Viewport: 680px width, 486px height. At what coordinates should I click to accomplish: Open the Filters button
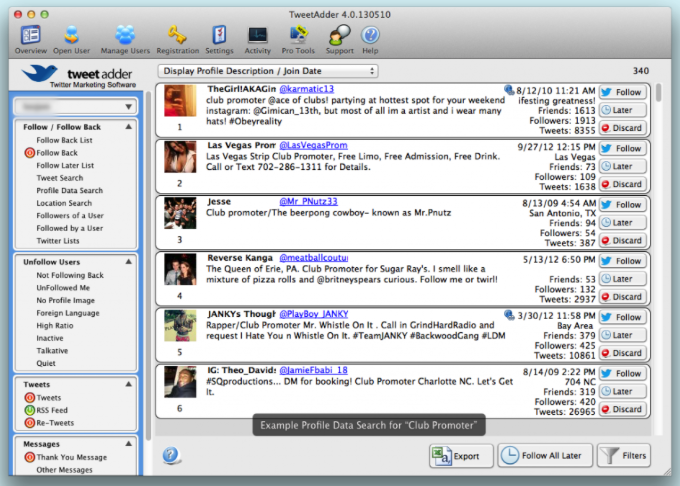pos(624,456)
